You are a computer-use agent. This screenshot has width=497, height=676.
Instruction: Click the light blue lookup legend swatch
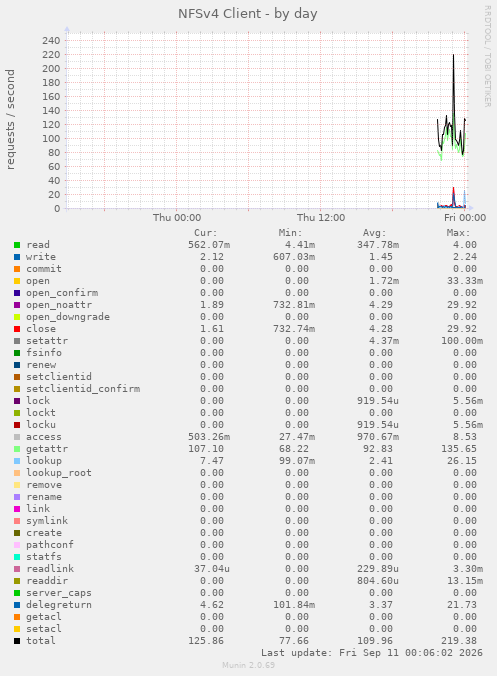click(17, 461)
